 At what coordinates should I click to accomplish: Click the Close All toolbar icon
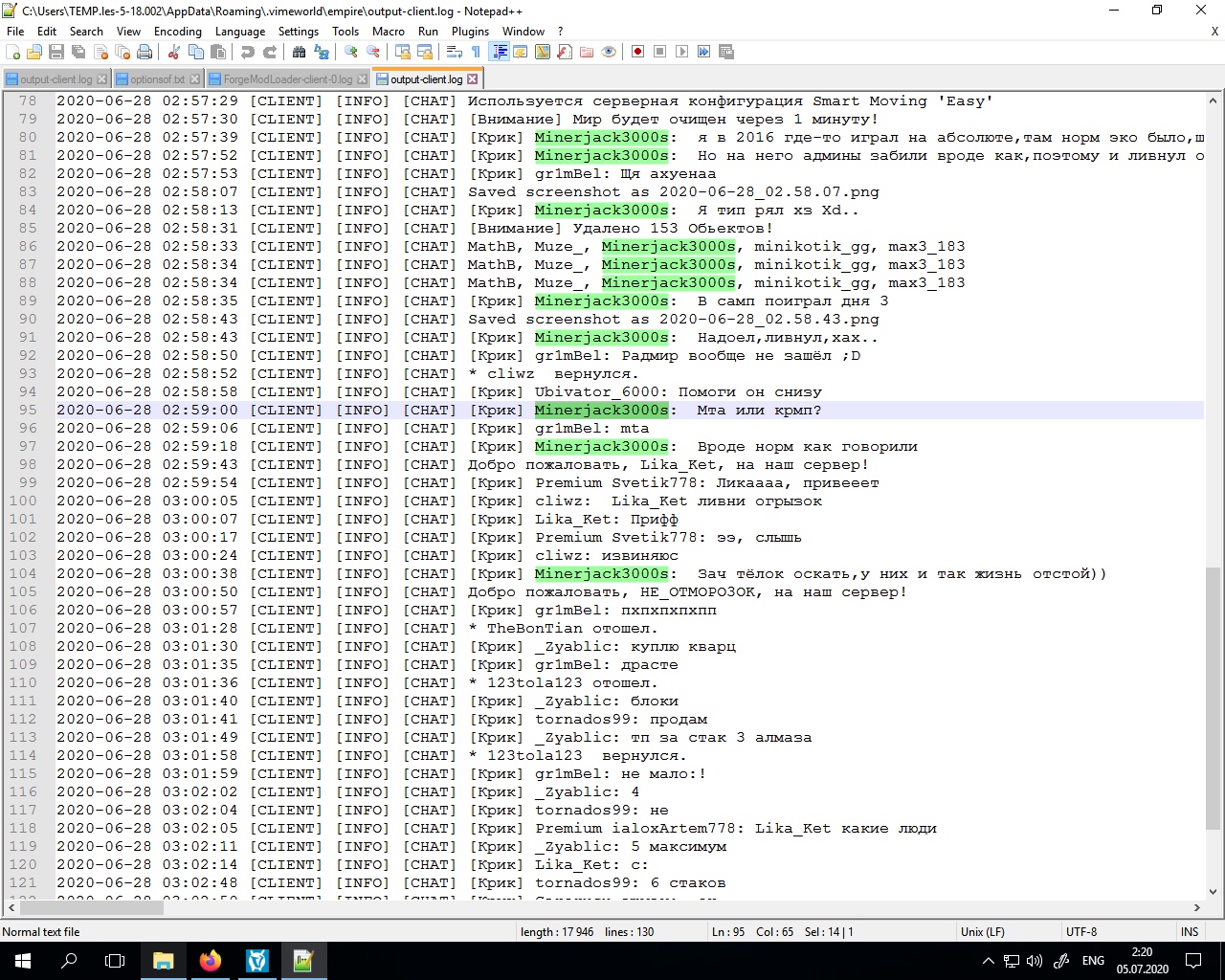(x=122, y=52)
